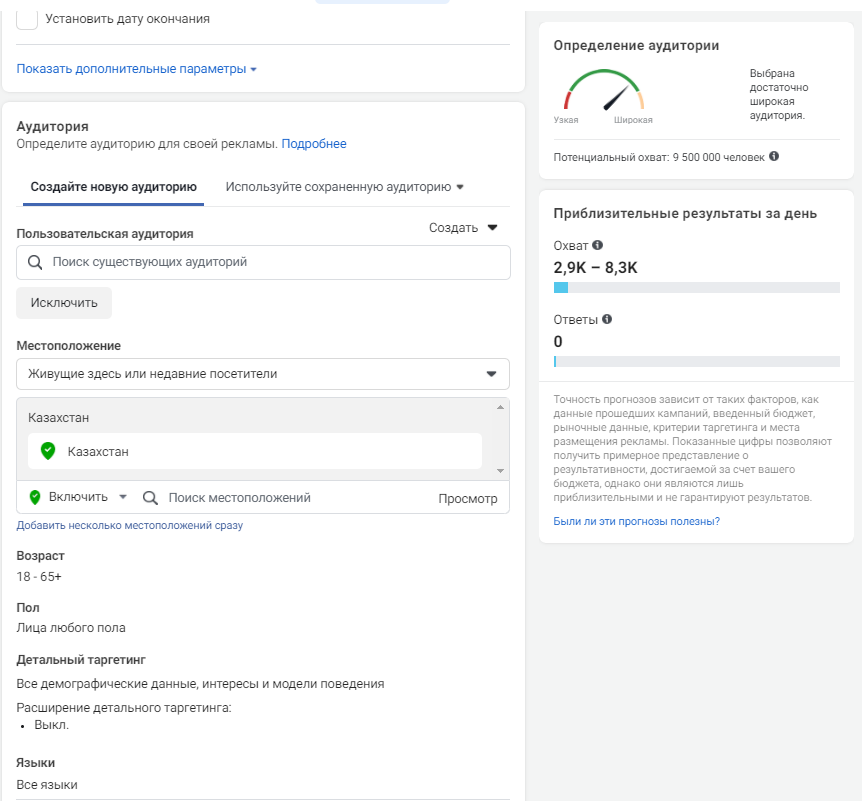The image size is (862, 801).
Task: Click Добавить несколько местоположений сразу link
Action: pyautogui.click(x=129, y=525)
